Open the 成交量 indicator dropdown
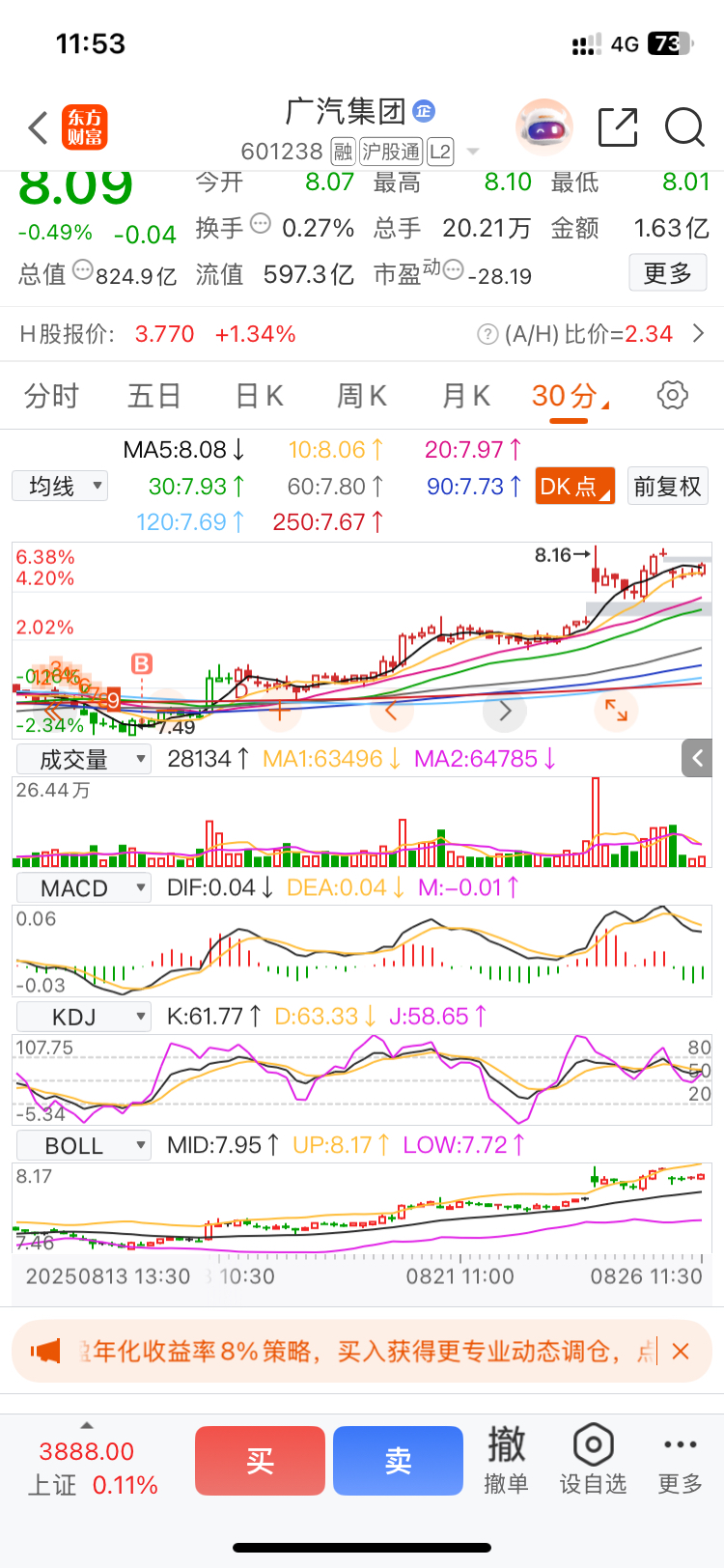Image resolution: width=724 pixels, height=1568 pixels. point(84,759)
